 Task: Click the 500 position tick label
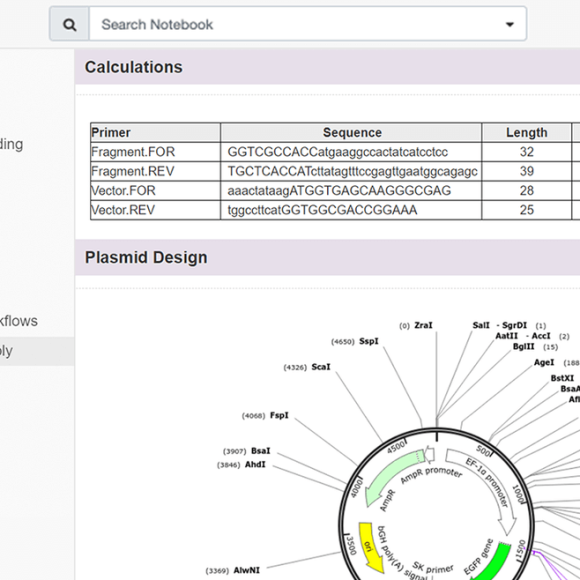click(x=483, y=451)
